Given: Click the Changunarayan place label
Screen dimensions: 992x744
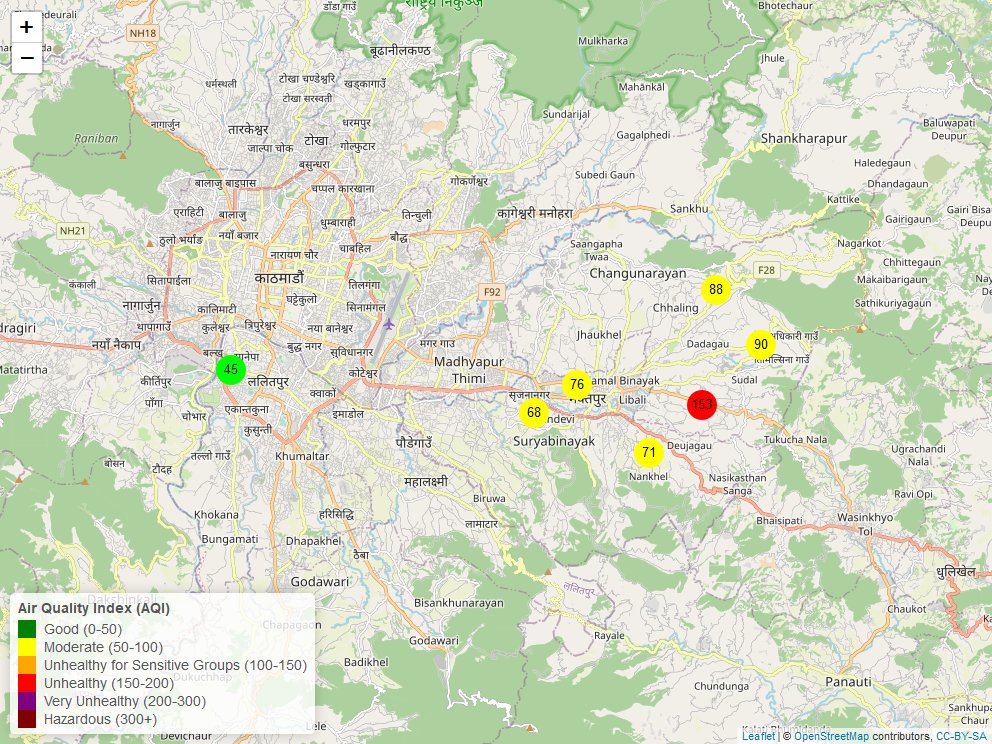Looking at the screenshot, I should pos(638,273).
